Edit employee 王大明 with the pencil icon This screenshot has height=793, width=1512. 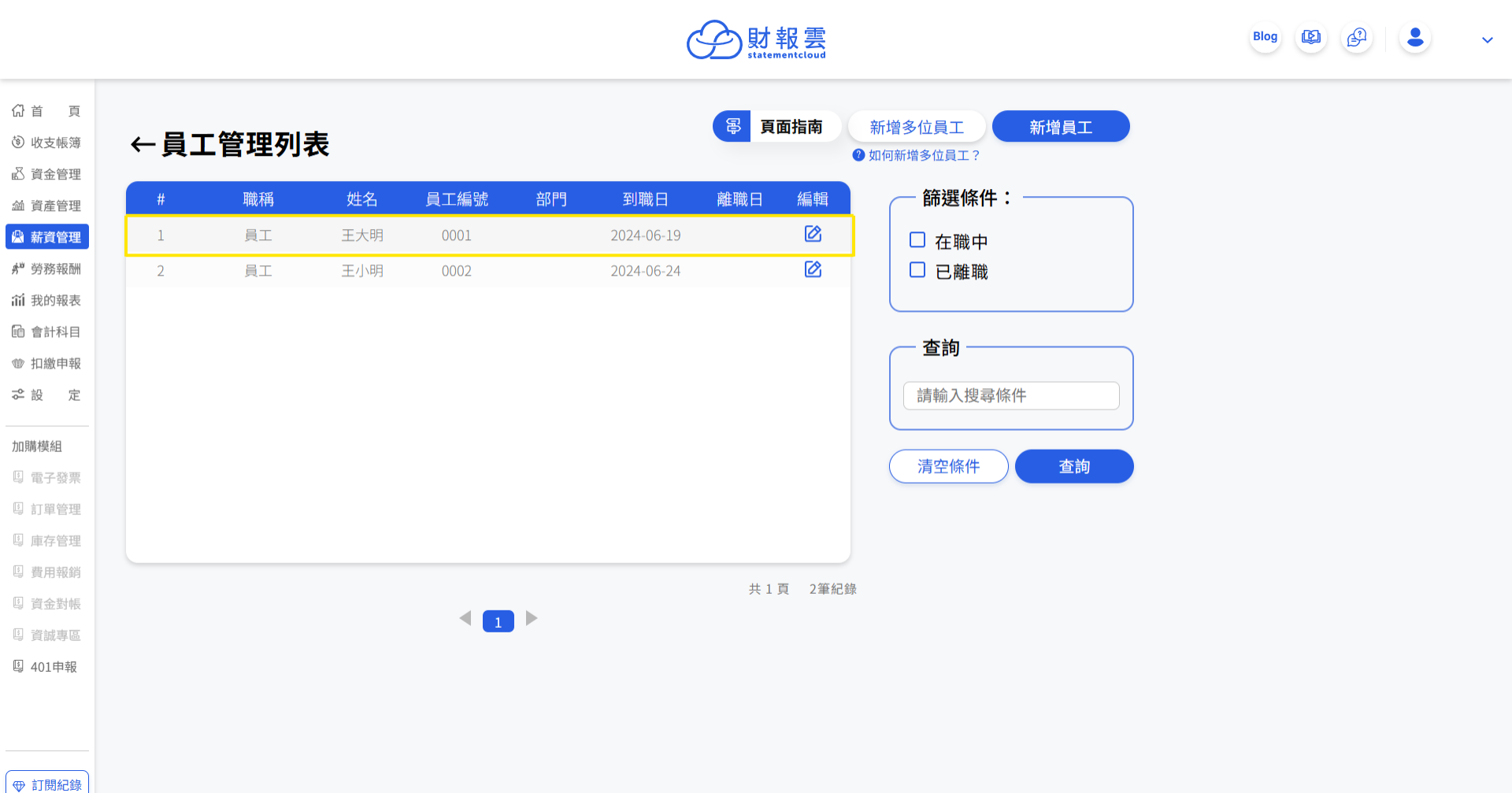(813, 234)
